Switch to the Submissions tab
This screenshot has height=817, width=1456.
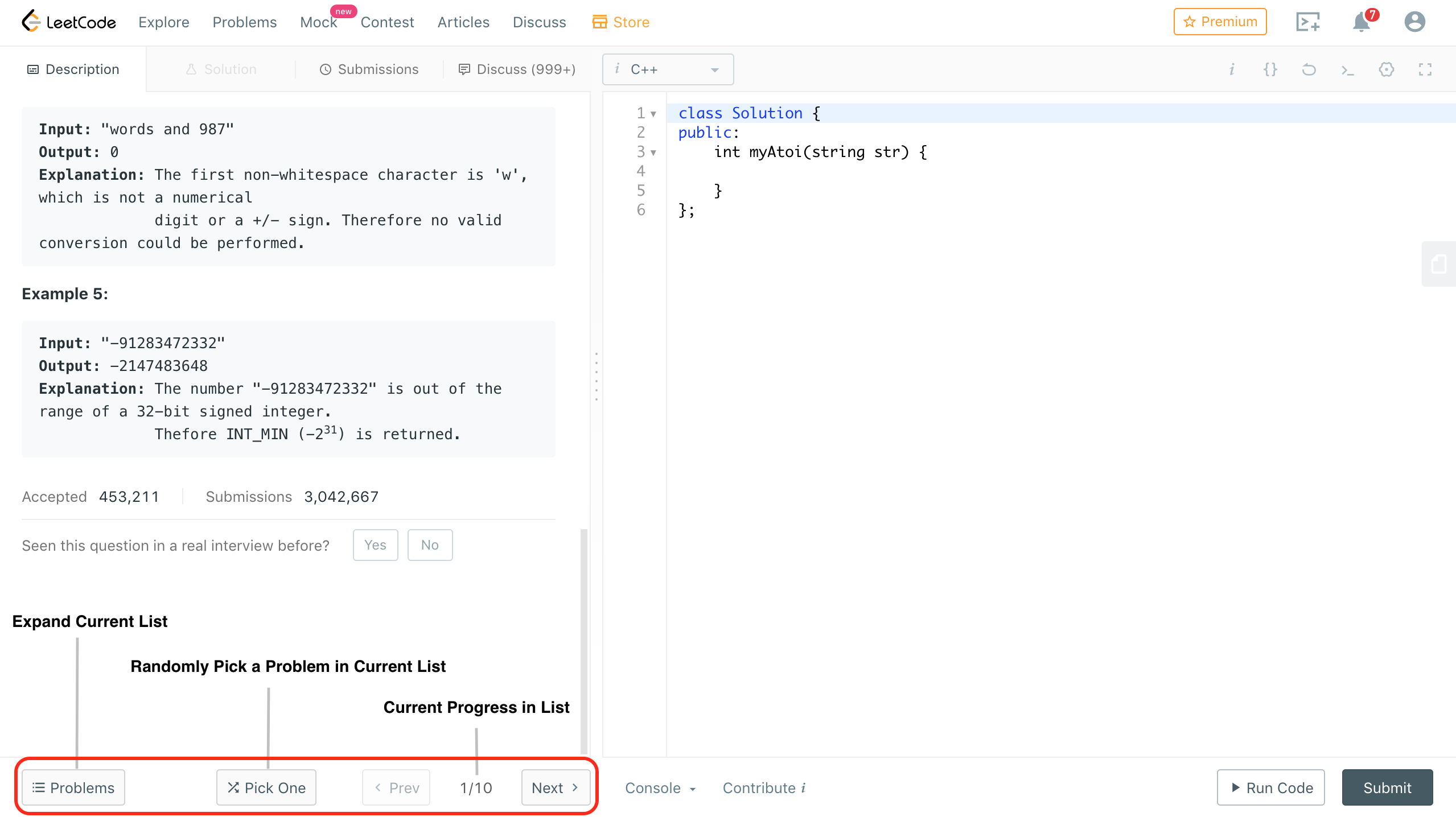point(369,69)
